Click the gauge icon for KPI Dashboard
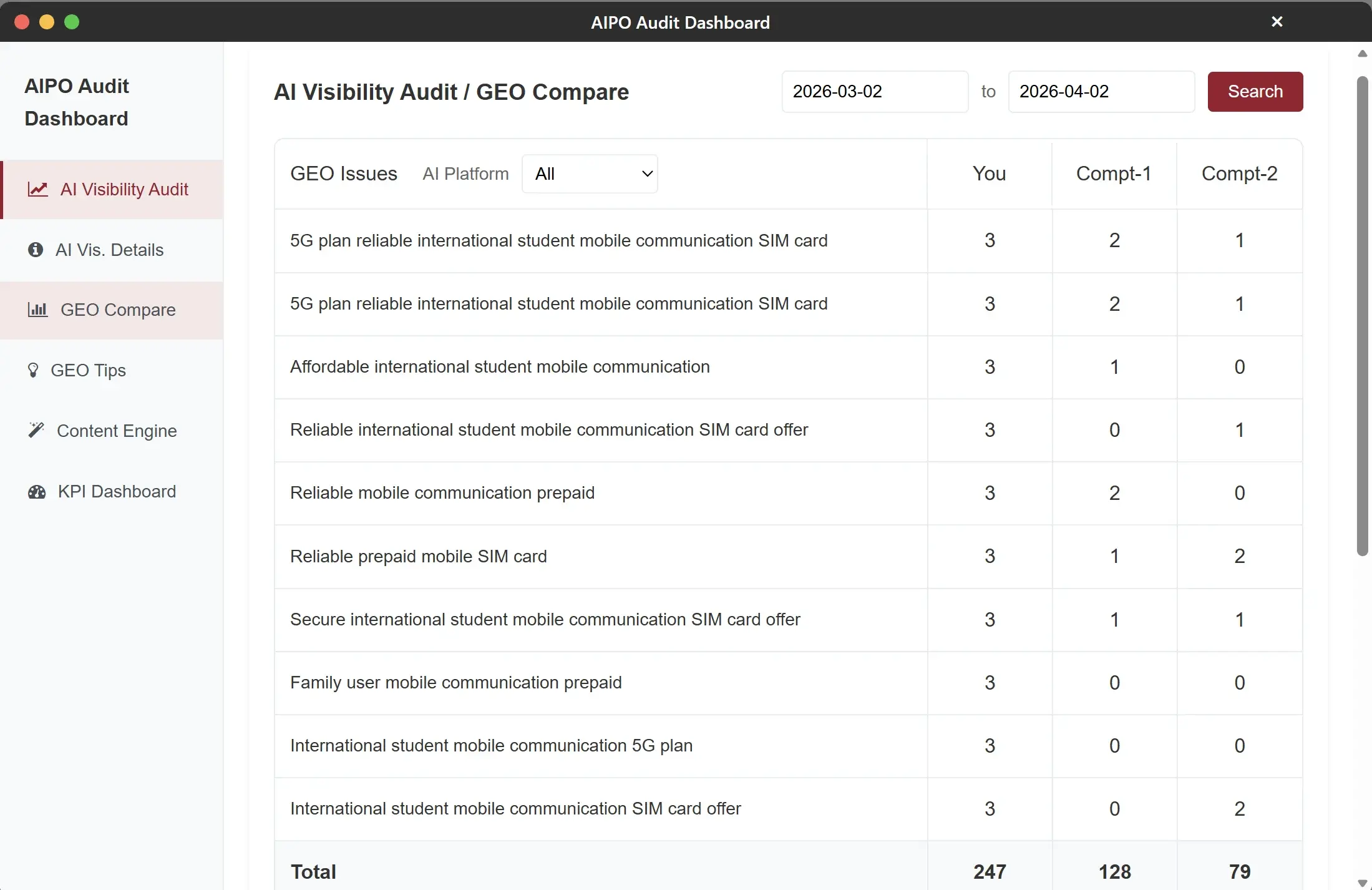Image resolution: width=1372 pixels, height=890 pixels. pos(37,492)
